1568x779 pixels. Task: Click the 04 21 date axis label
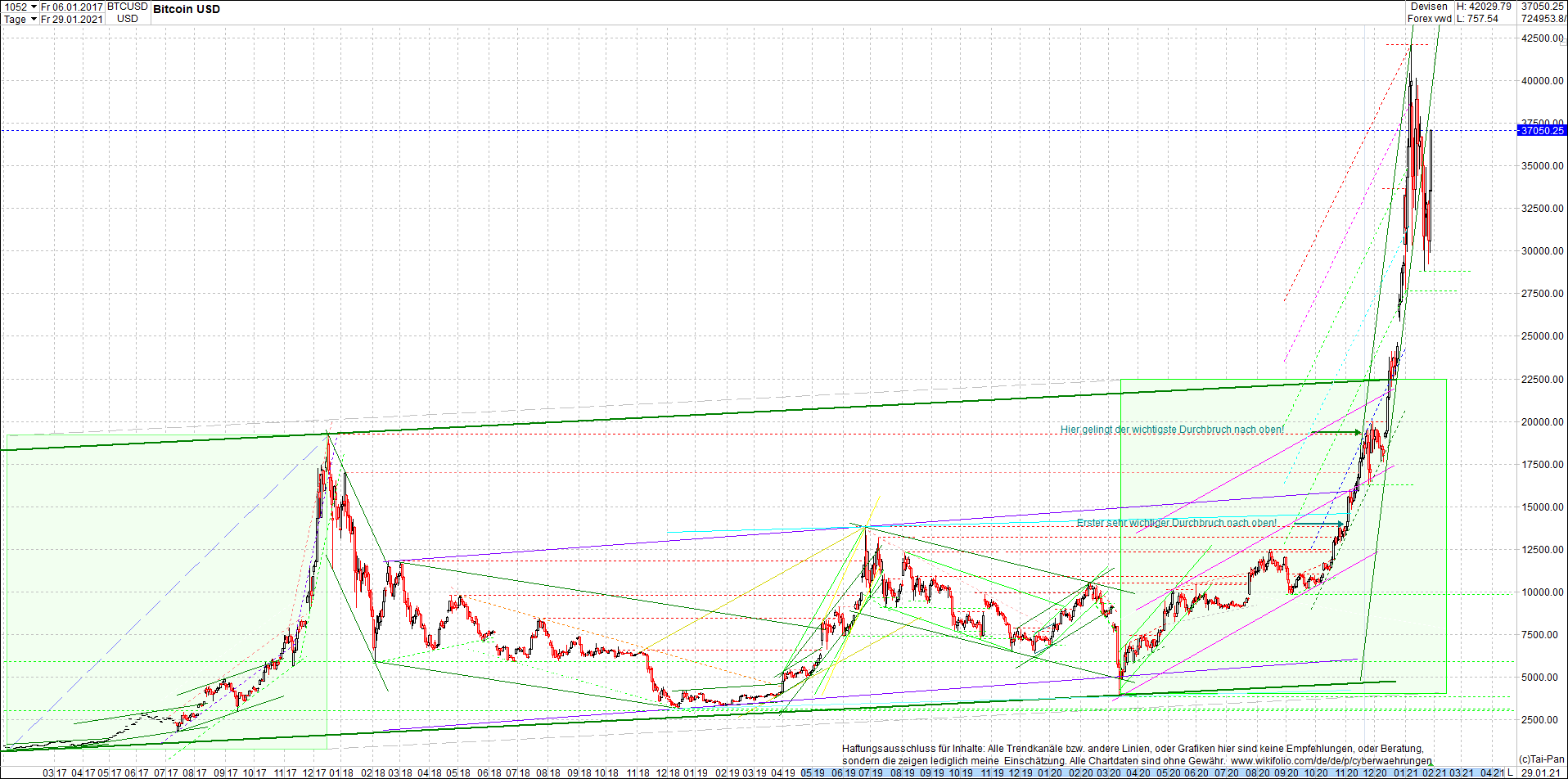click(x=1491, y=772)
